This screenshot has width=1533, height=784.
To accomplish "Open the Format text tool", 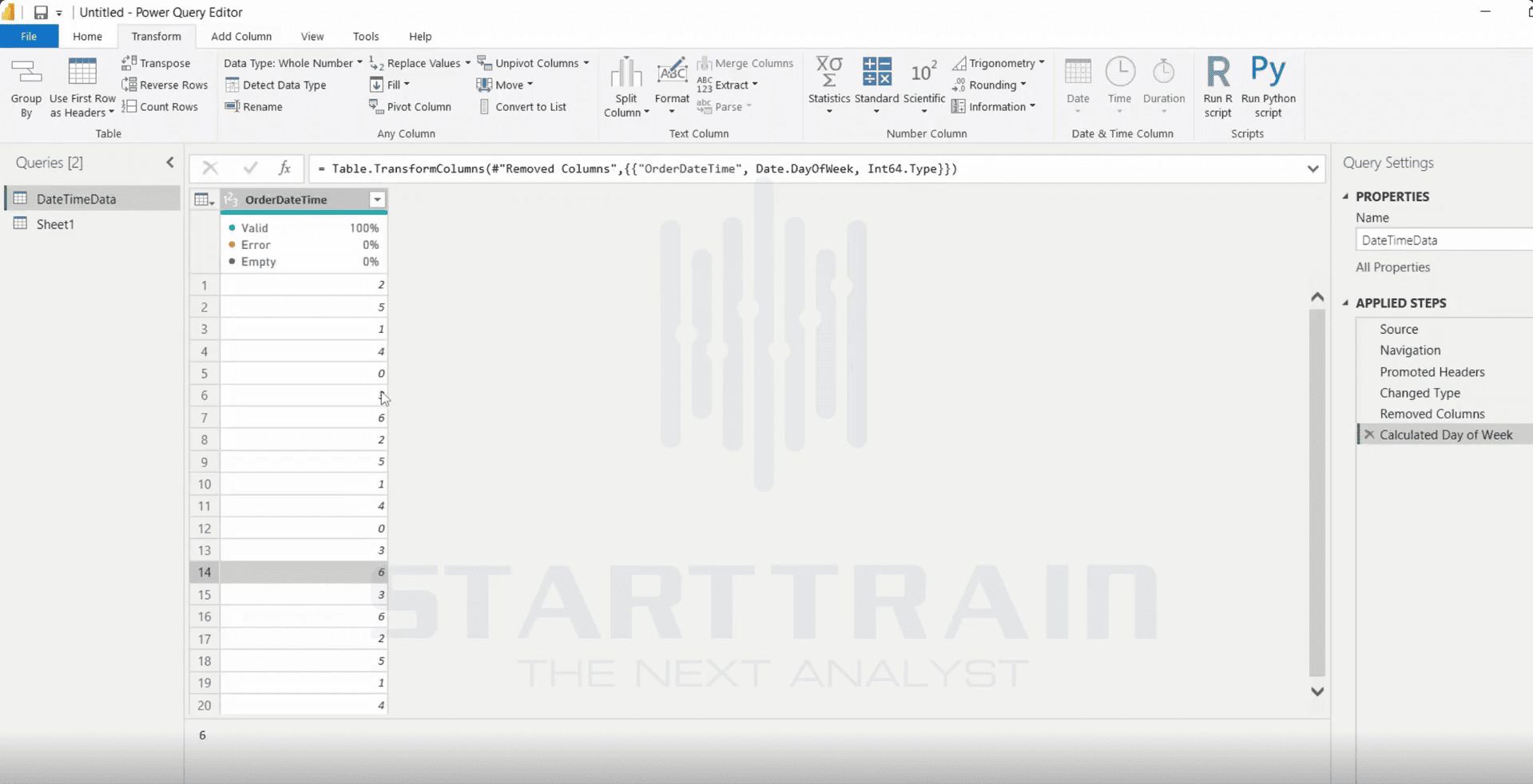I will (672, 85).
